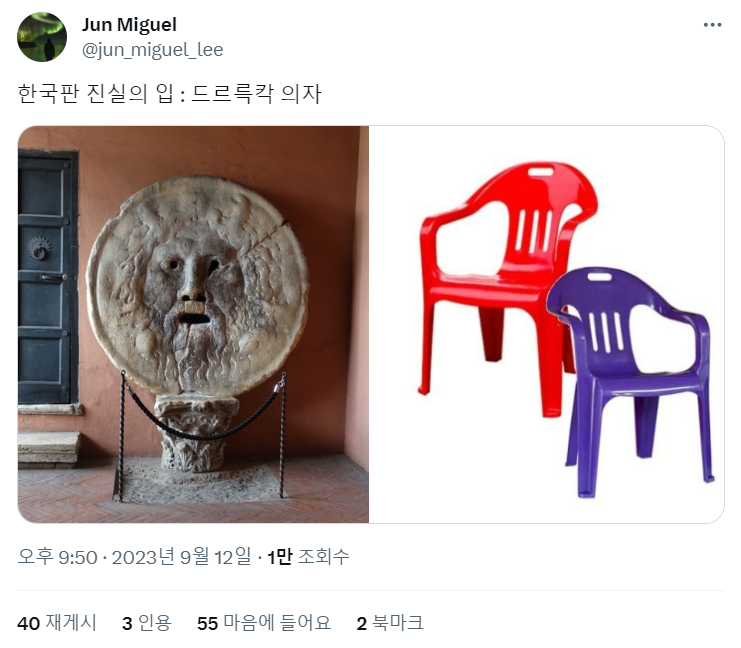The image size is (741, 648).
Task: Click the stone face's open mouth
Action: click(195, 319)
